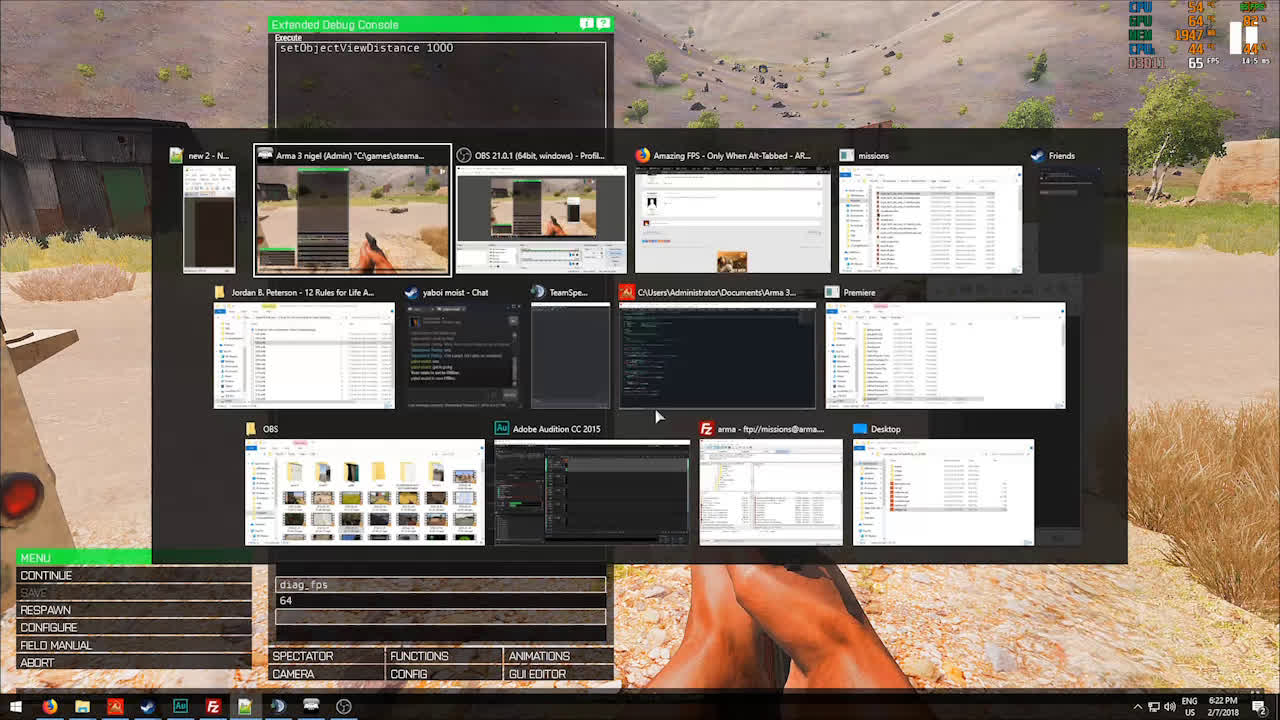The image size is (1280, 720).
Task: Open the Action Center notifications icon
Action: tap(1259, 707)
